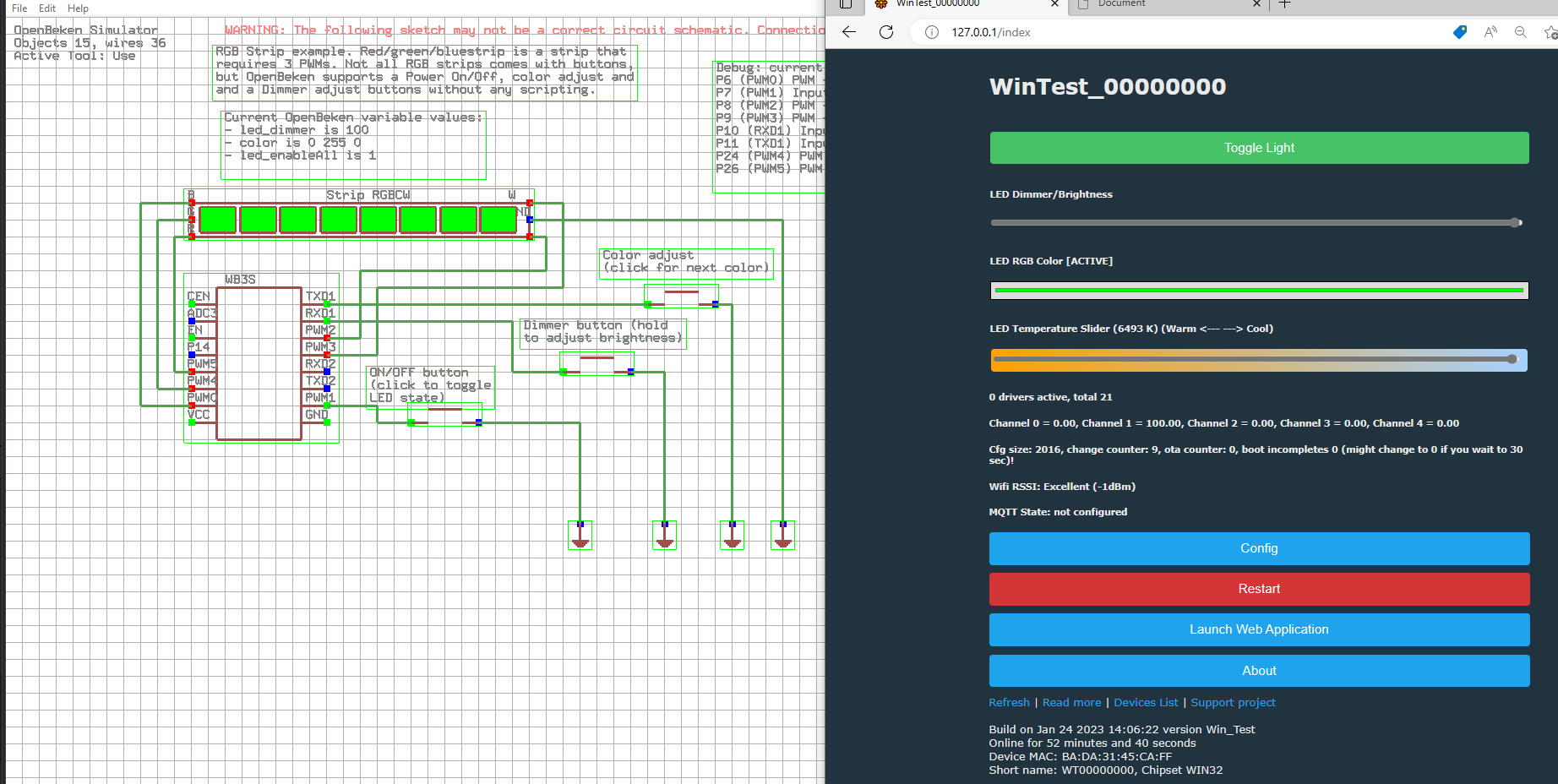Click the Dimmer button switch in schematic
Screen dimensions: 1558x784
point(597,364)
